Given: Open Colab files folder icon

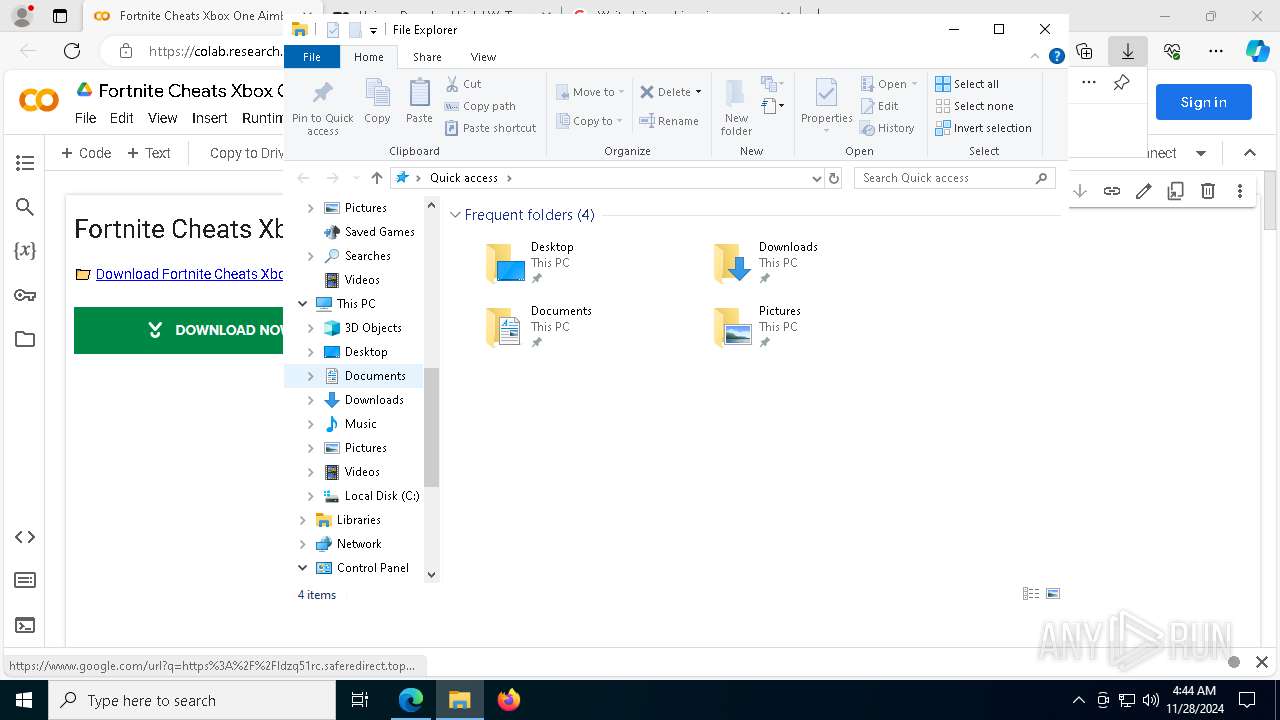Looking at the screenshot, I should 25,339.
